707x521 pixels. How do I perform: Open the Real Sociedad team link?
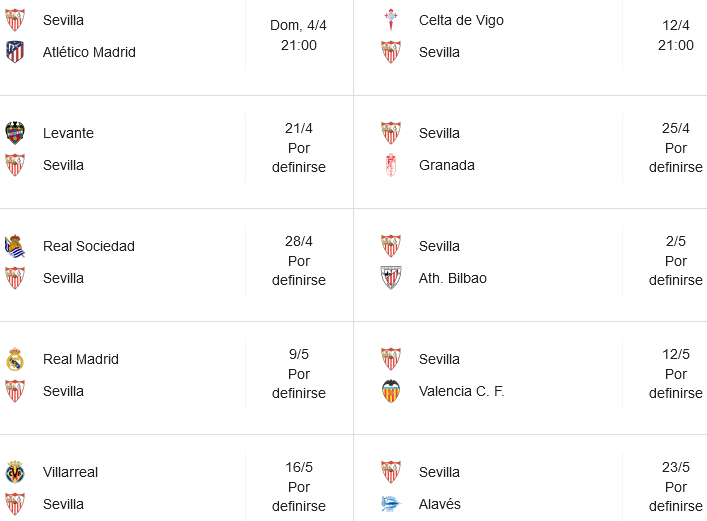click(x=89, y=246)
